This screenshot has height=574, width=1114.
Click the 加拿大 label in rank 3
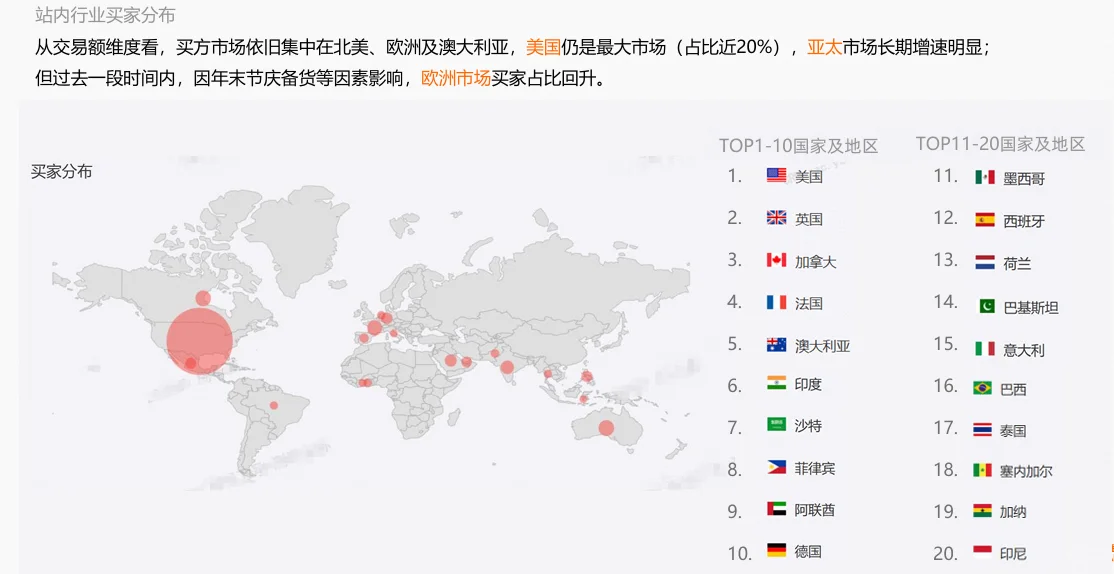click(816, 261)
